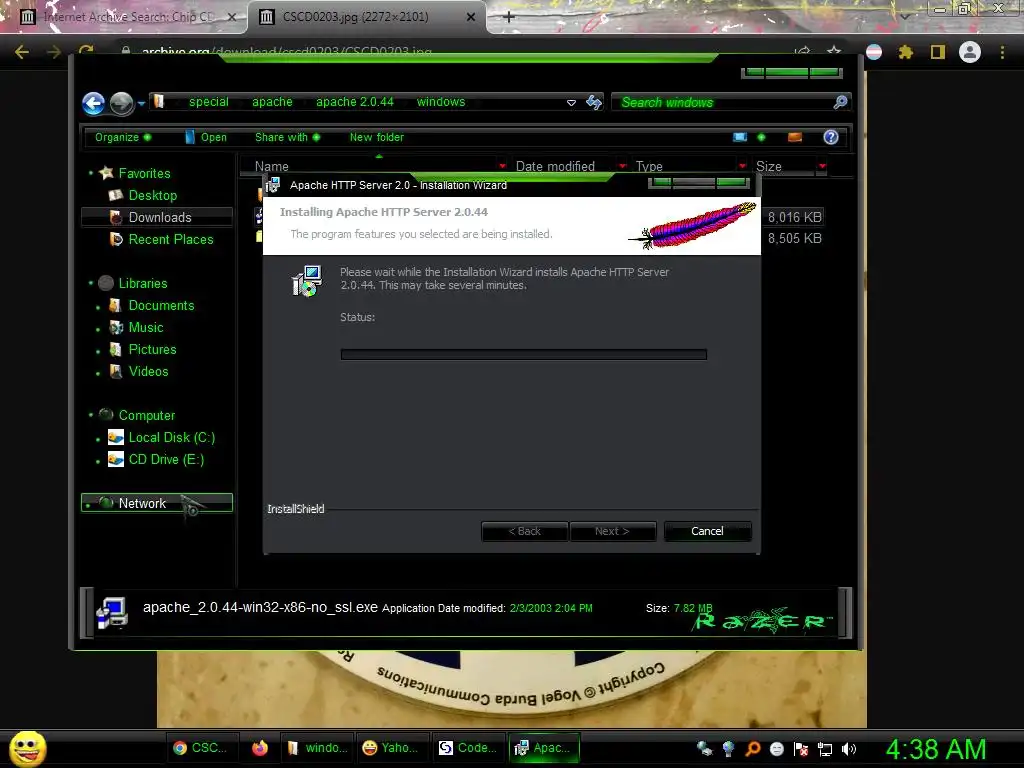Open a new browser tab
The image size is (1024, 768).
509,17
